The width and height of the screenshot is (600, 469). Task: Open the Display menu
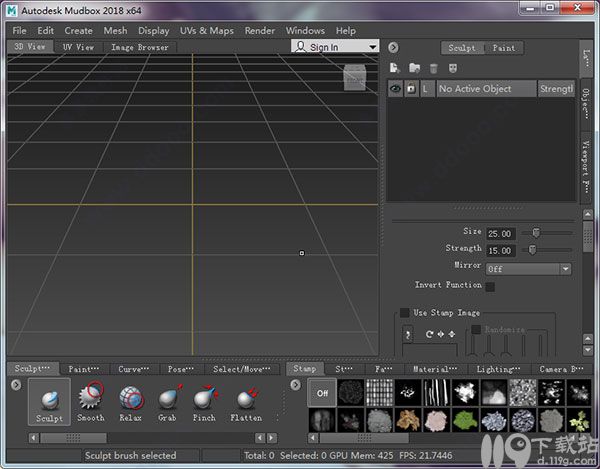tap(153, 31)
